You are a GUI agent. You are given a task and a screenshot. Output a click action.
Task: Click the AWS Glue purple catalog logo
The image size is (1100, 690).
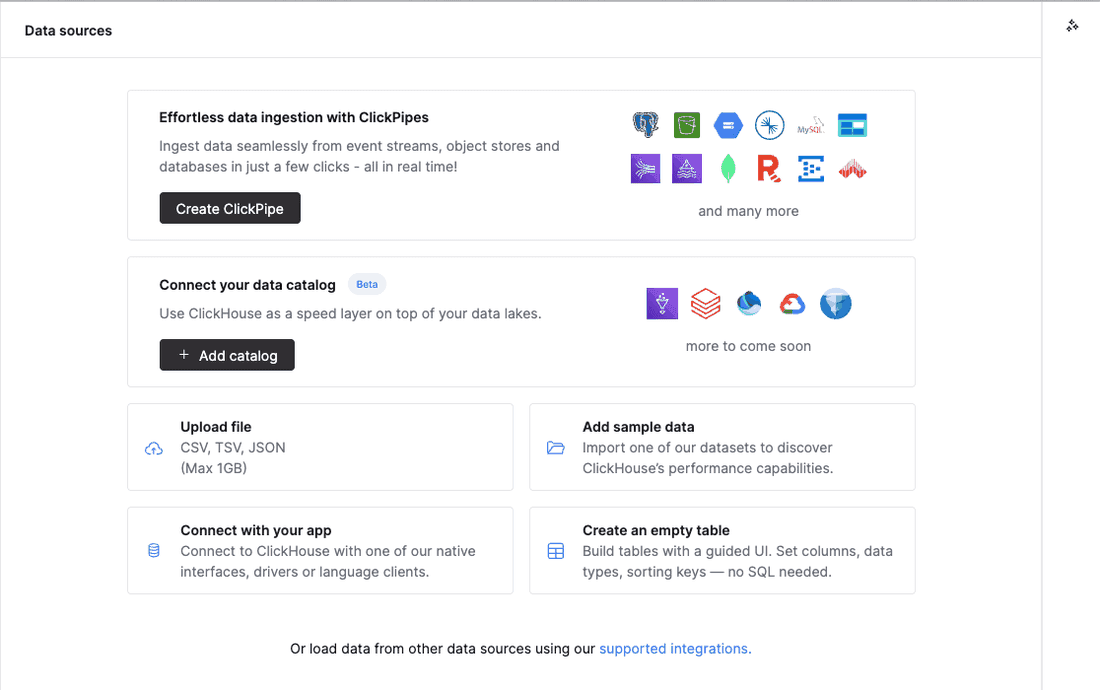[x=662, y=304]
